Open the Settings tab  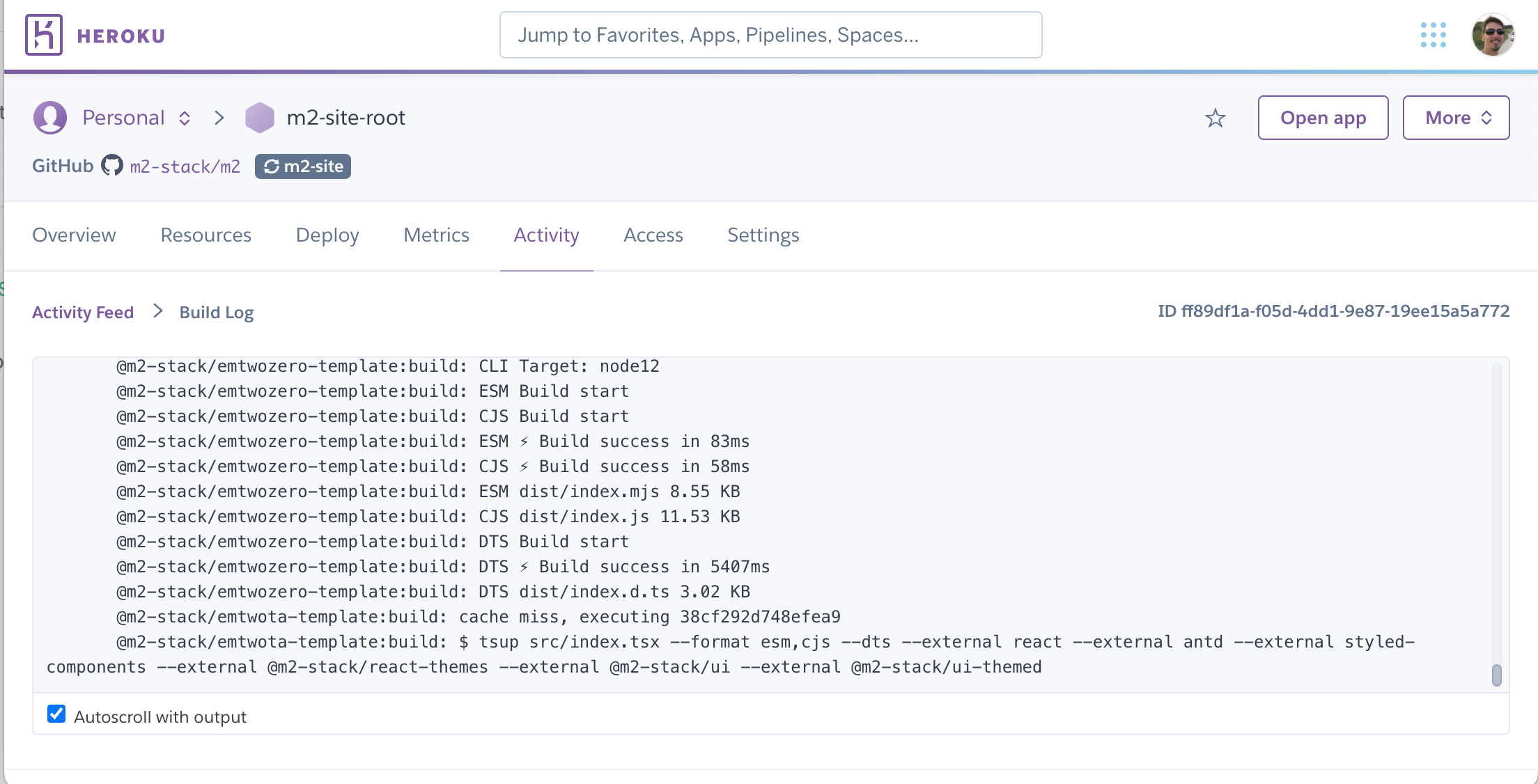pyautogui.click(x=763, y=235)
